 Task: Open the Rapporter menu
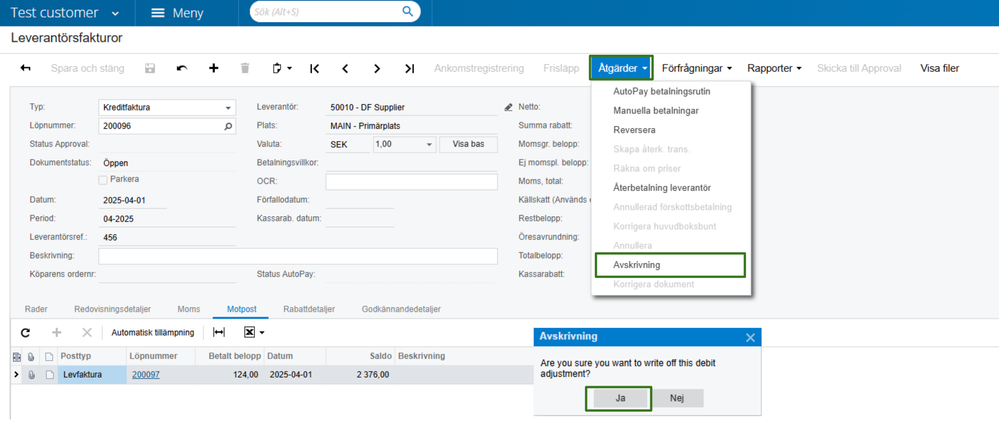[774, 68]
